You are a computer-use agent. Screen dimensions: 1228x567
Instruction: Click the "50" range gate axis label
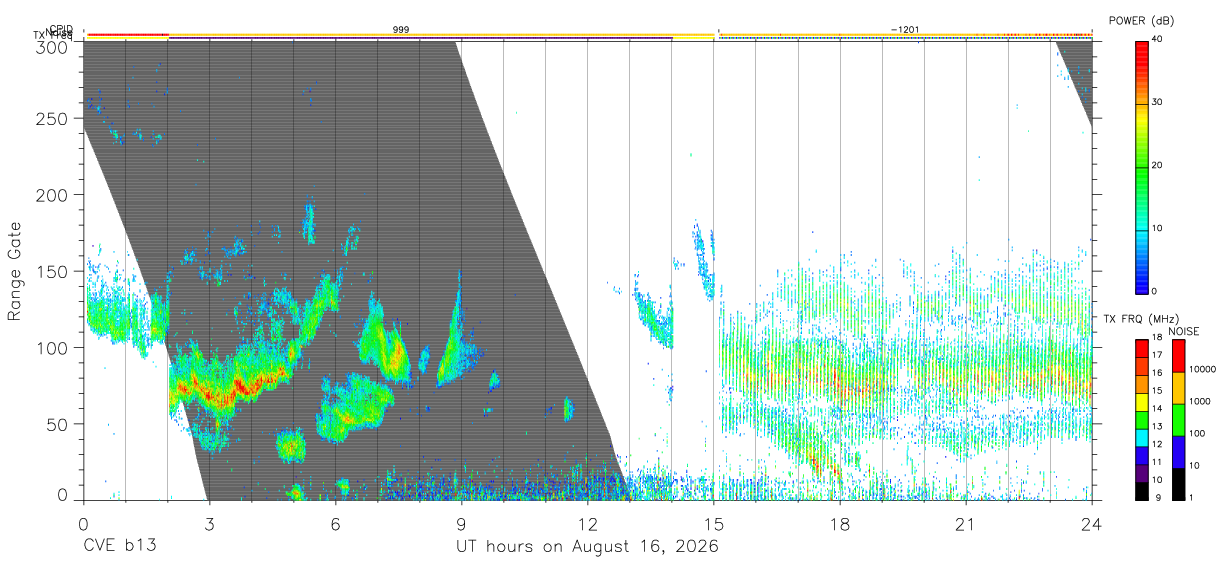pyautogui.click(x=58, y=424)
